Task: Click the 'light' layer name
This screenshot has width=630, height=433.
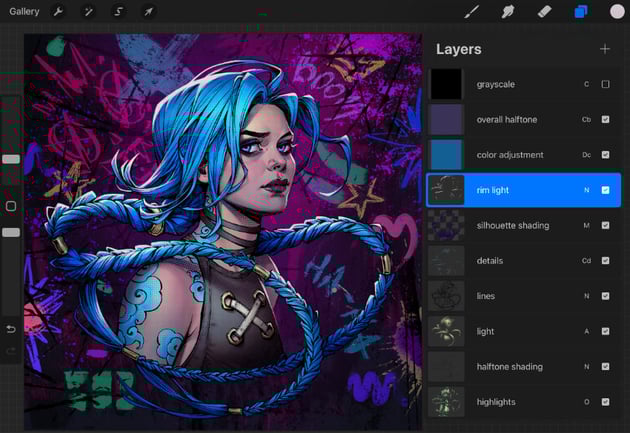Action: (485, 332)
